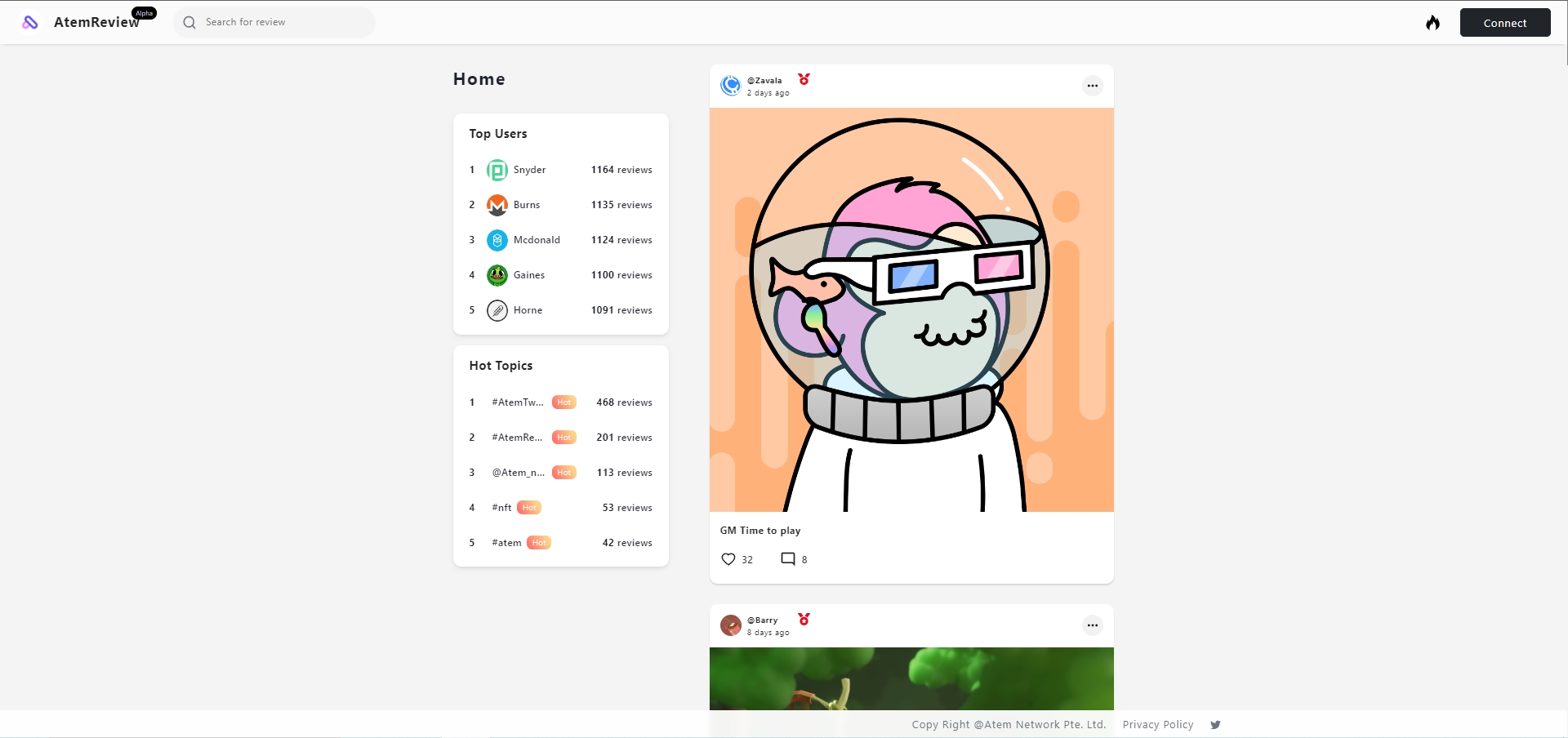Click the Hot badge on #nft
This screenshot has width=1568, height=738.
(x=529, y=508)
